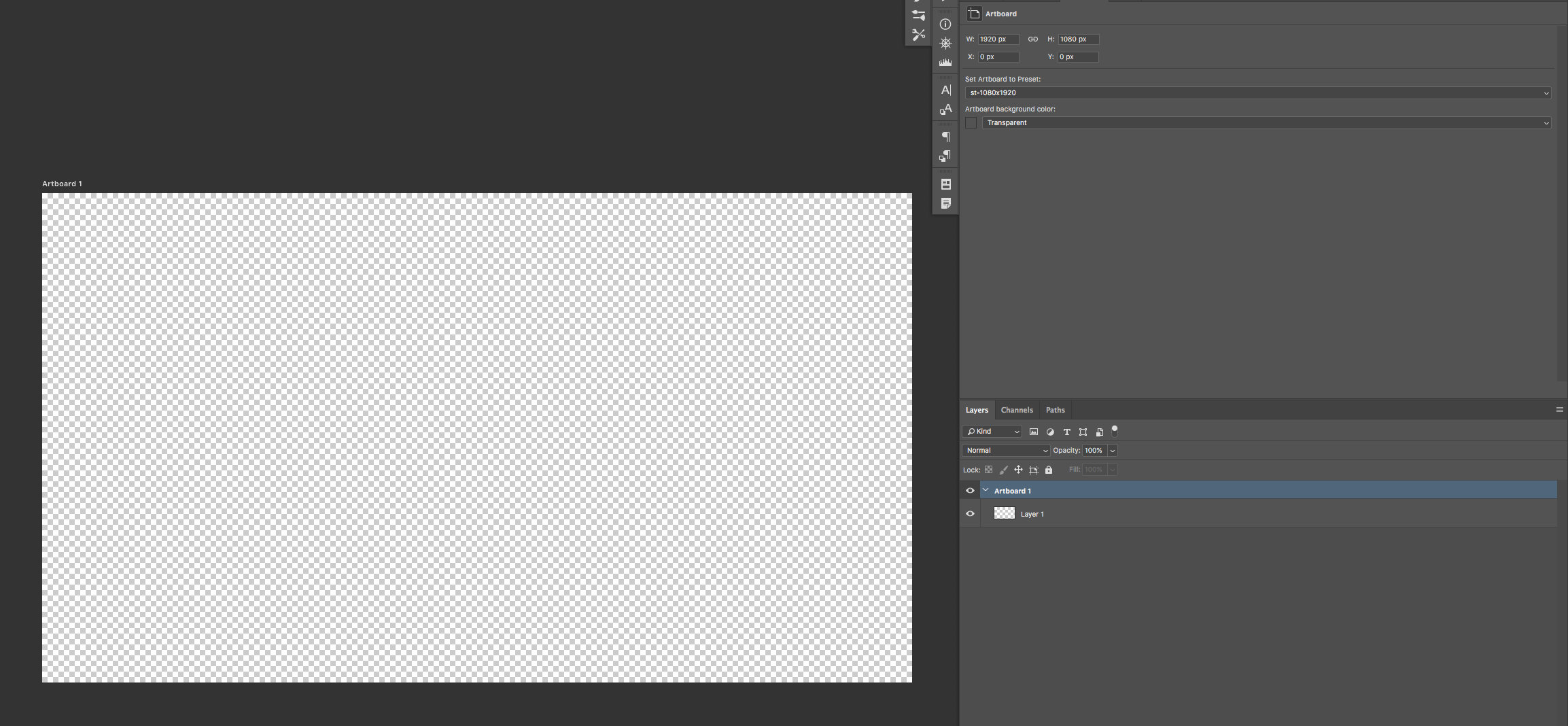Image resolution: width=1568 pixels, height=726 pixels.
Task: Switch to the Channels tab
Action: click(1017, 410)
